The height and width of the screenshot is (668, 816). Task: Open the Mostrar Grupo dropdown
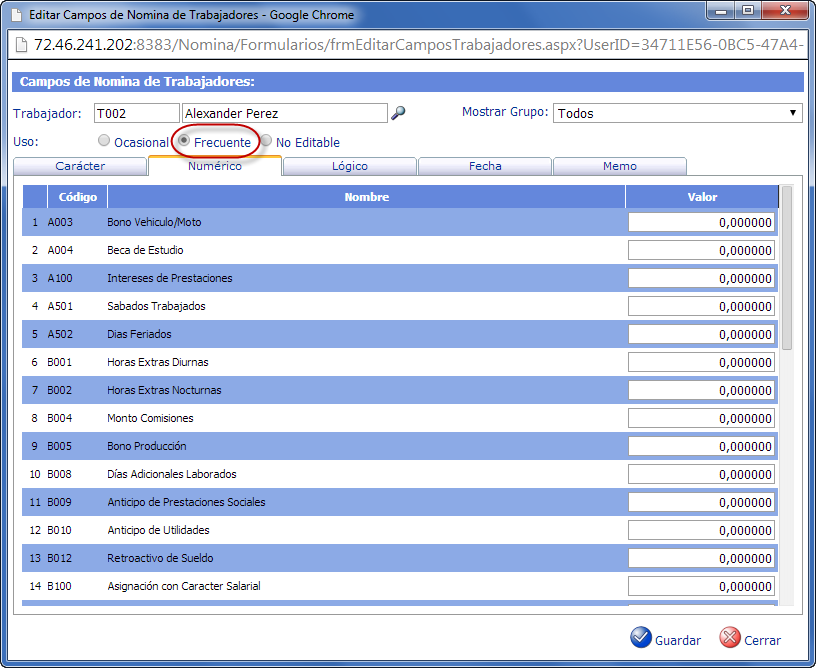[x=677, y=113]
